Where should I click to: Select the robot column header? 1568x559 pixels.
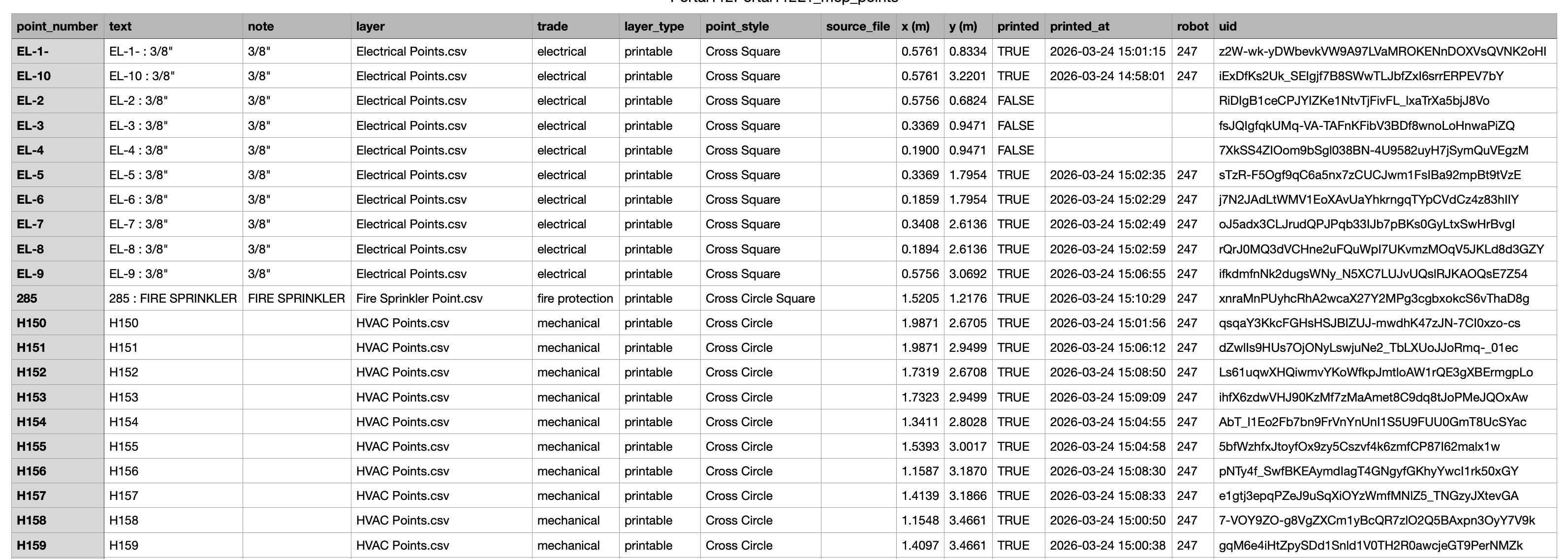(x=1192, y=26)
